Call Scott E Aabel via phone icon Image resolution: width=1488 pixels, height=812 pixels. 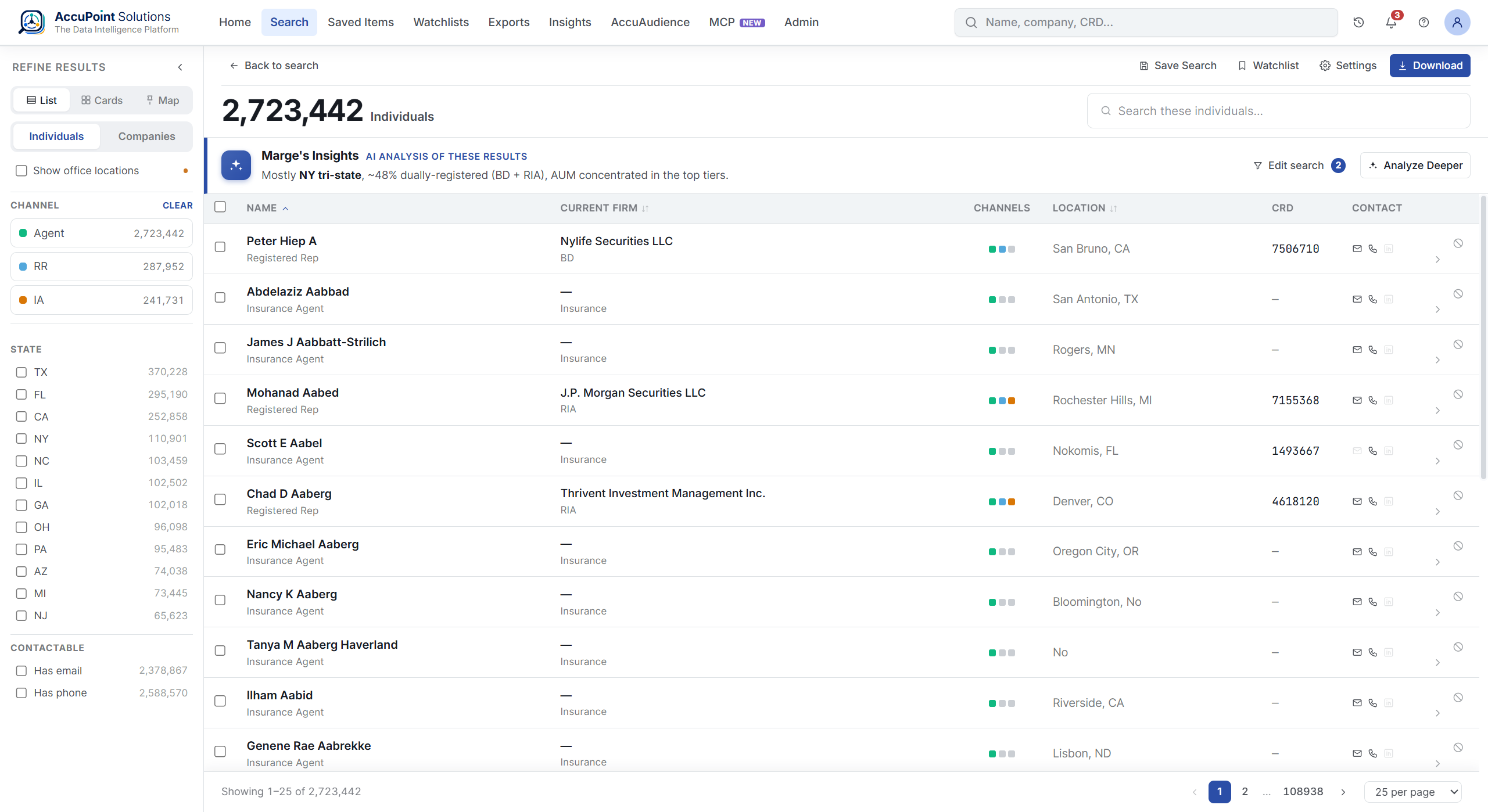[1373, 451]
